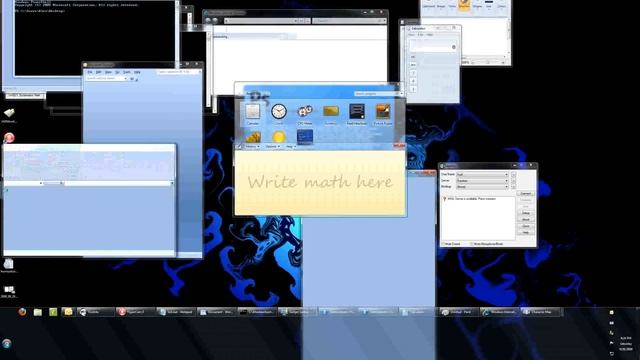Select the Calendar gadget in Gadget Gallery
The height and width of the screenshot is (360, 640).
click(x=253, y=112)
